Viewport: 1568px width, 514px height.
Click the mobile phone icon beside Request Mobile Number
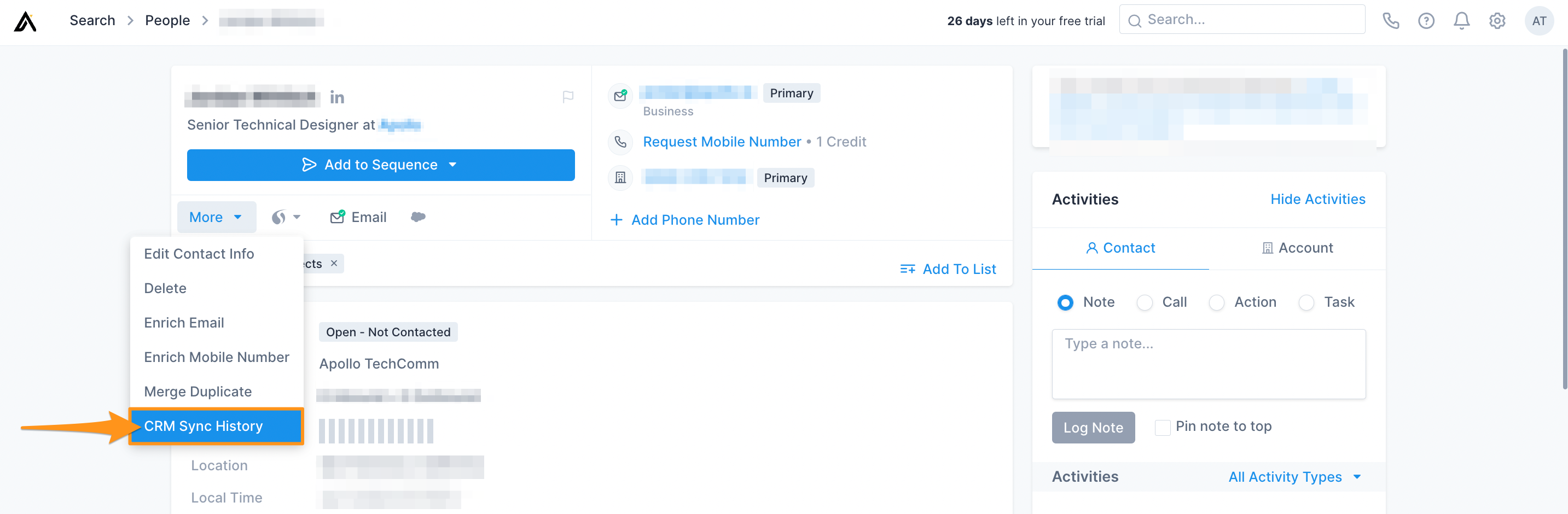620,142
